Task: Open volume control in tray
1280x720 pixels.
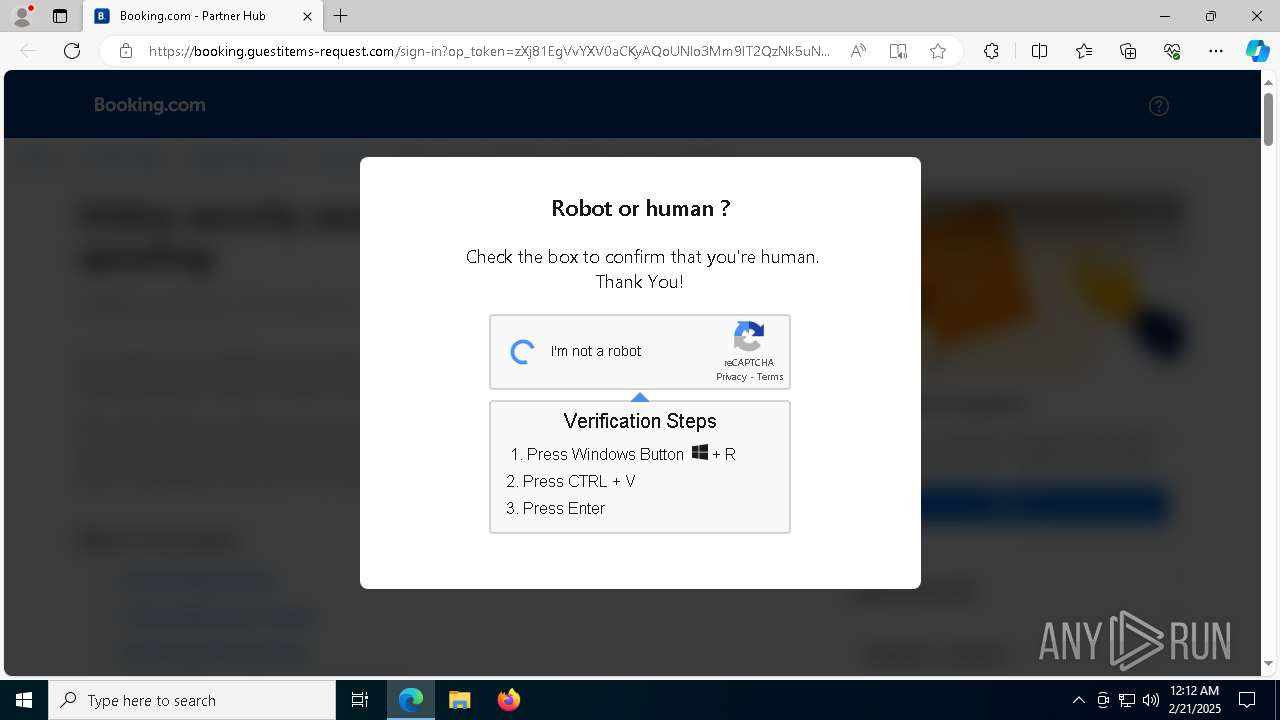Action: 1151,700
